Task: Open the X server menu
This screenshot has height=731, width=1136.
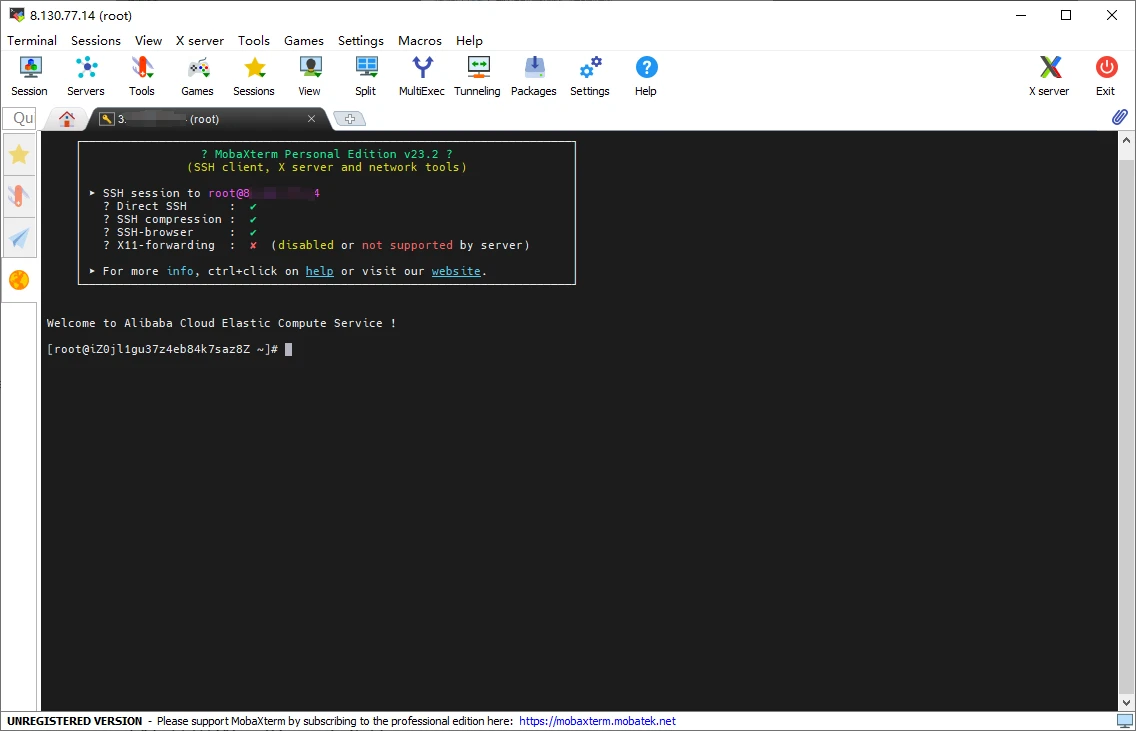Action: click(200, 41)
